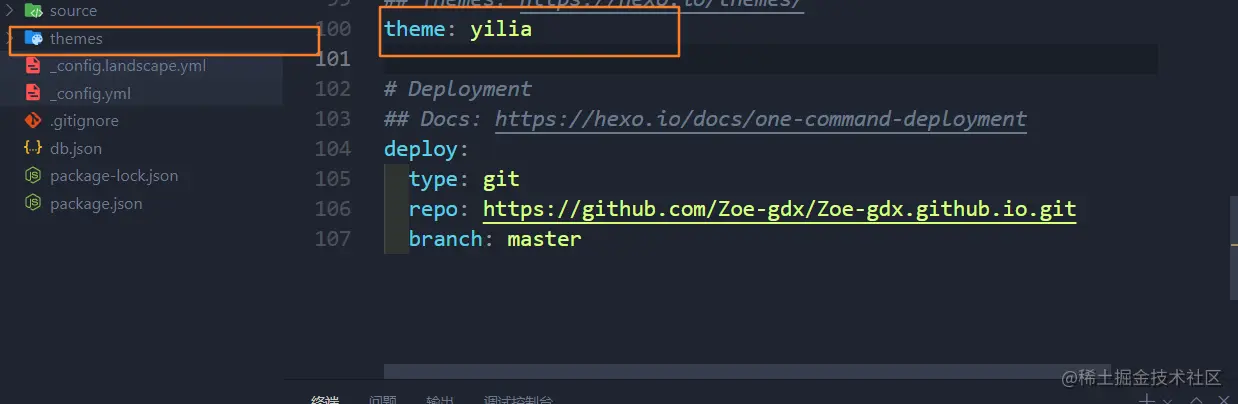This screenshot has height=404, width=1238.
Task: Click line number 100 in the gutter
Action: tap(332, 29)
